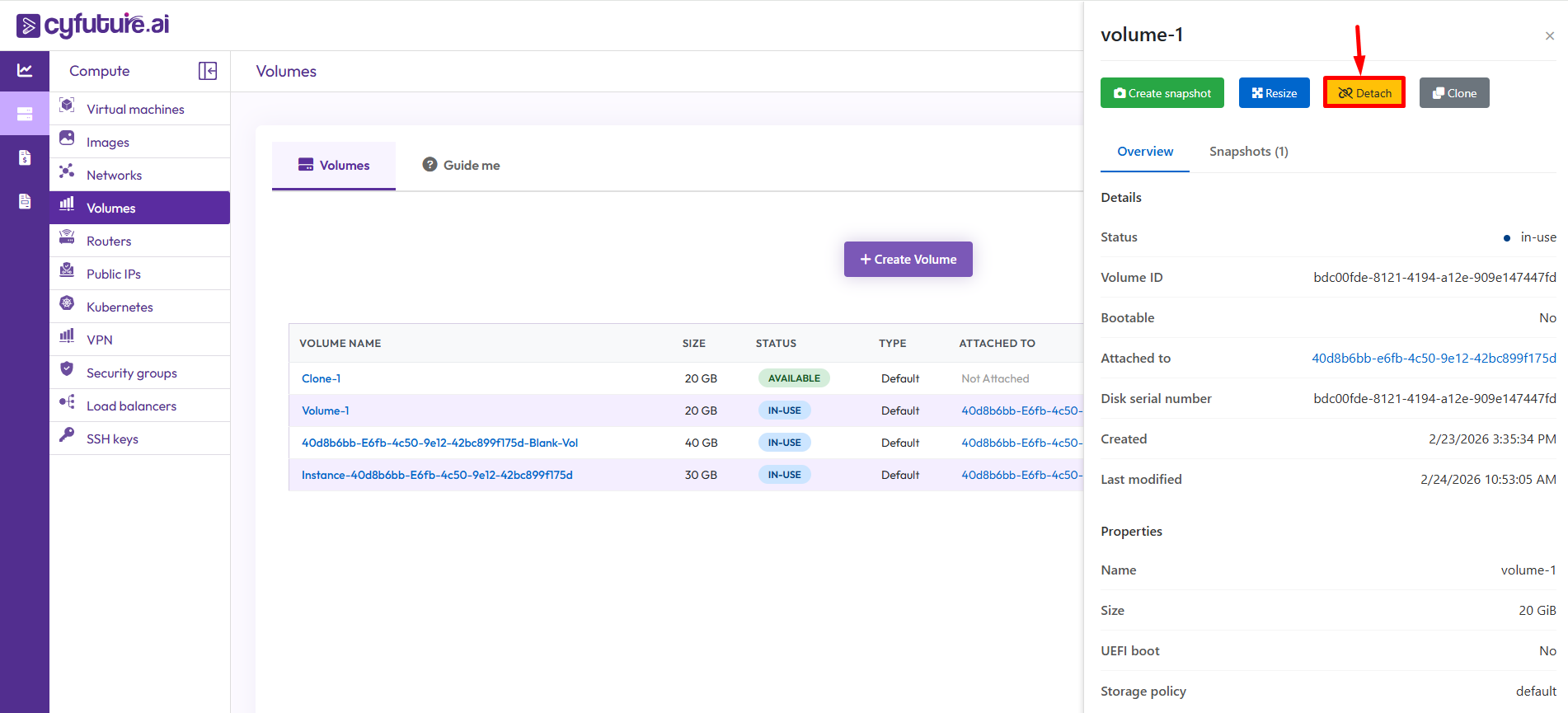
Task: Click the blue Resize button
Action: tap(1274, 93)
